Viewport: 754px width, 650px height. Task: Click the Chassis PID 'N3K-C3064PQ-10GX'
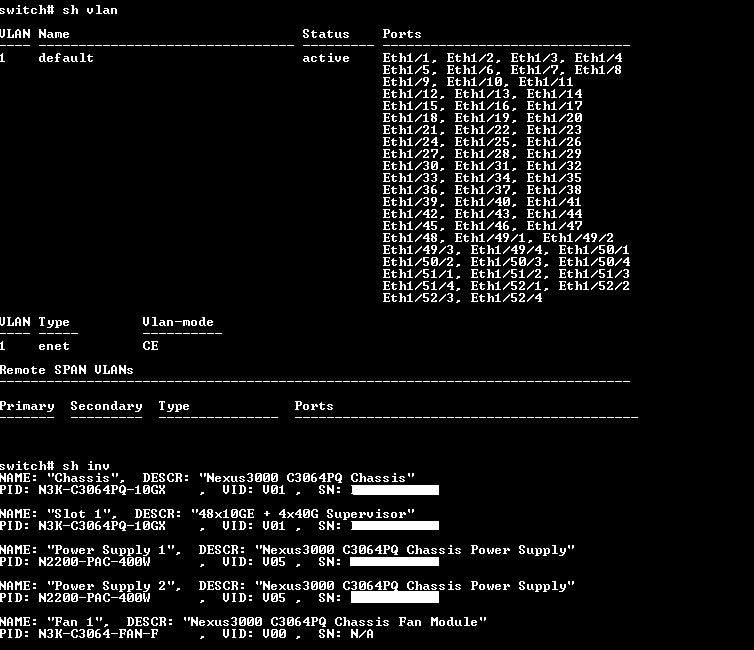[x=102, y=490]
